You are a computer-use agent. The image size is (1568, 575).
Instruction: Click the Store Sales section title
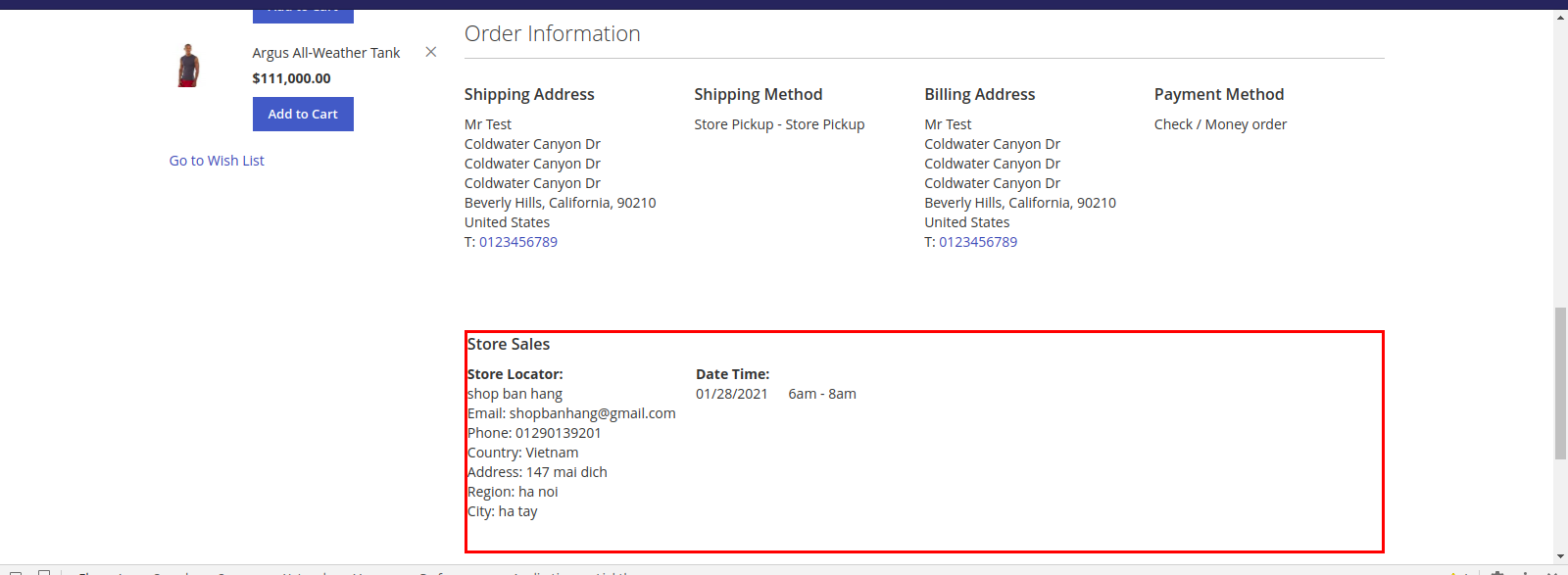(x=509, y=344)
